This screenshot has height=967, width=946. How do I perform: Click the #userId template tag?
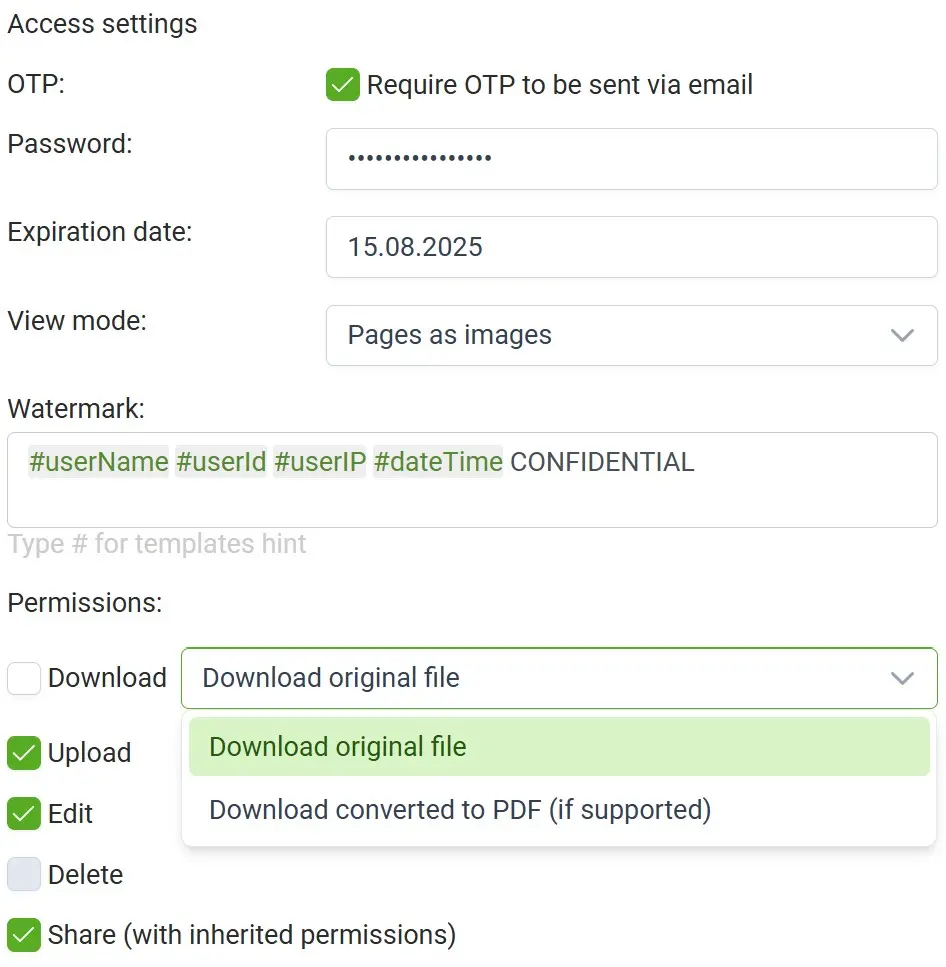221,462
